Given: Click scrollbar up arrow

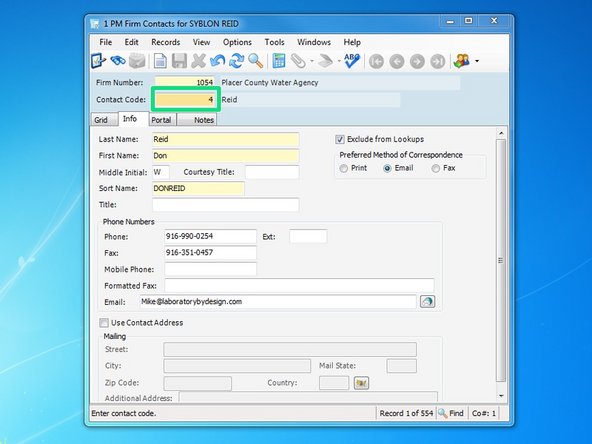Looking at the screenshot, I should [501, 133].
